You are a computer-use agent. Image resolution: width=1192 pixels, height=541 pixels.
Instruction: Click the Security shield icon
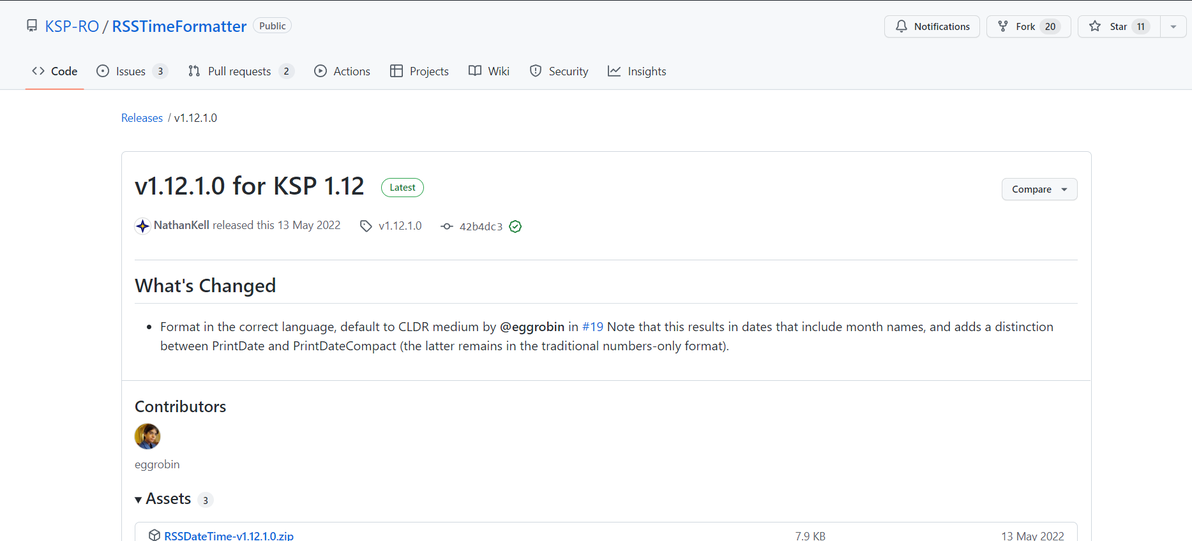(x=535, y=71)
